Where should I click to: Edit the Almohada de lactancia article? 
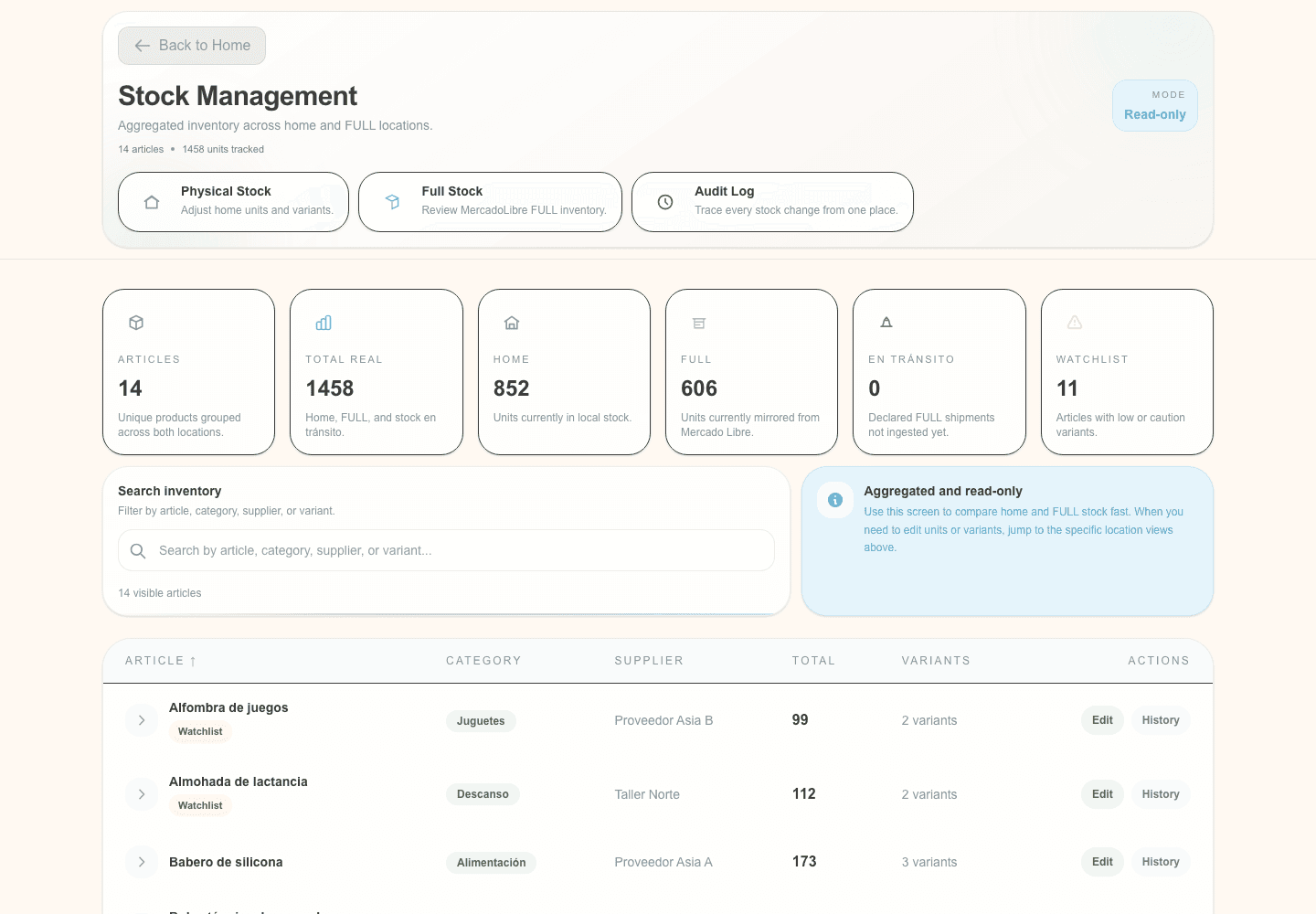[x=1102, y=794]
